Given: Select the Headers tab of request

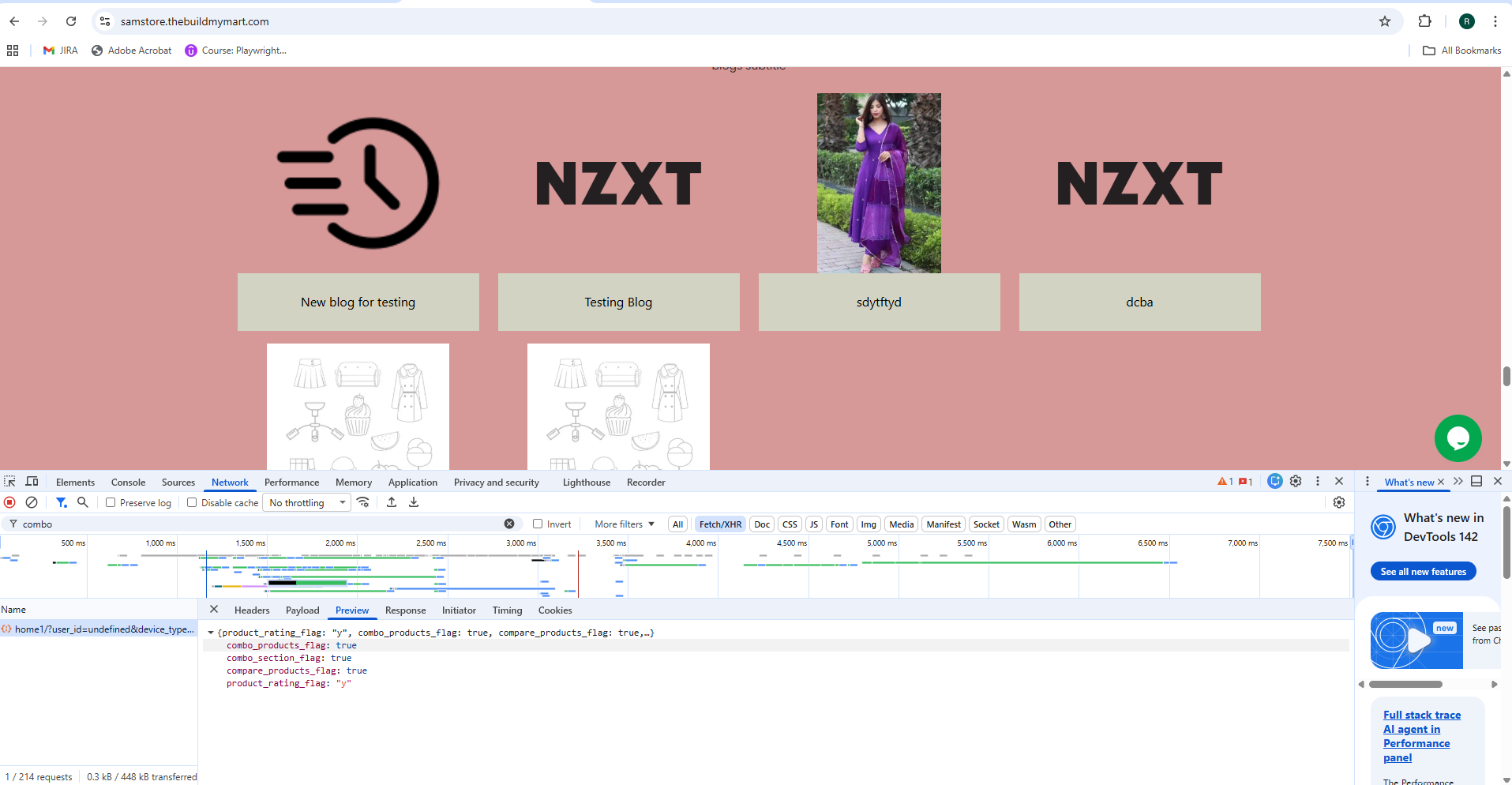Looking at the screenshot, I should [252, 610].
